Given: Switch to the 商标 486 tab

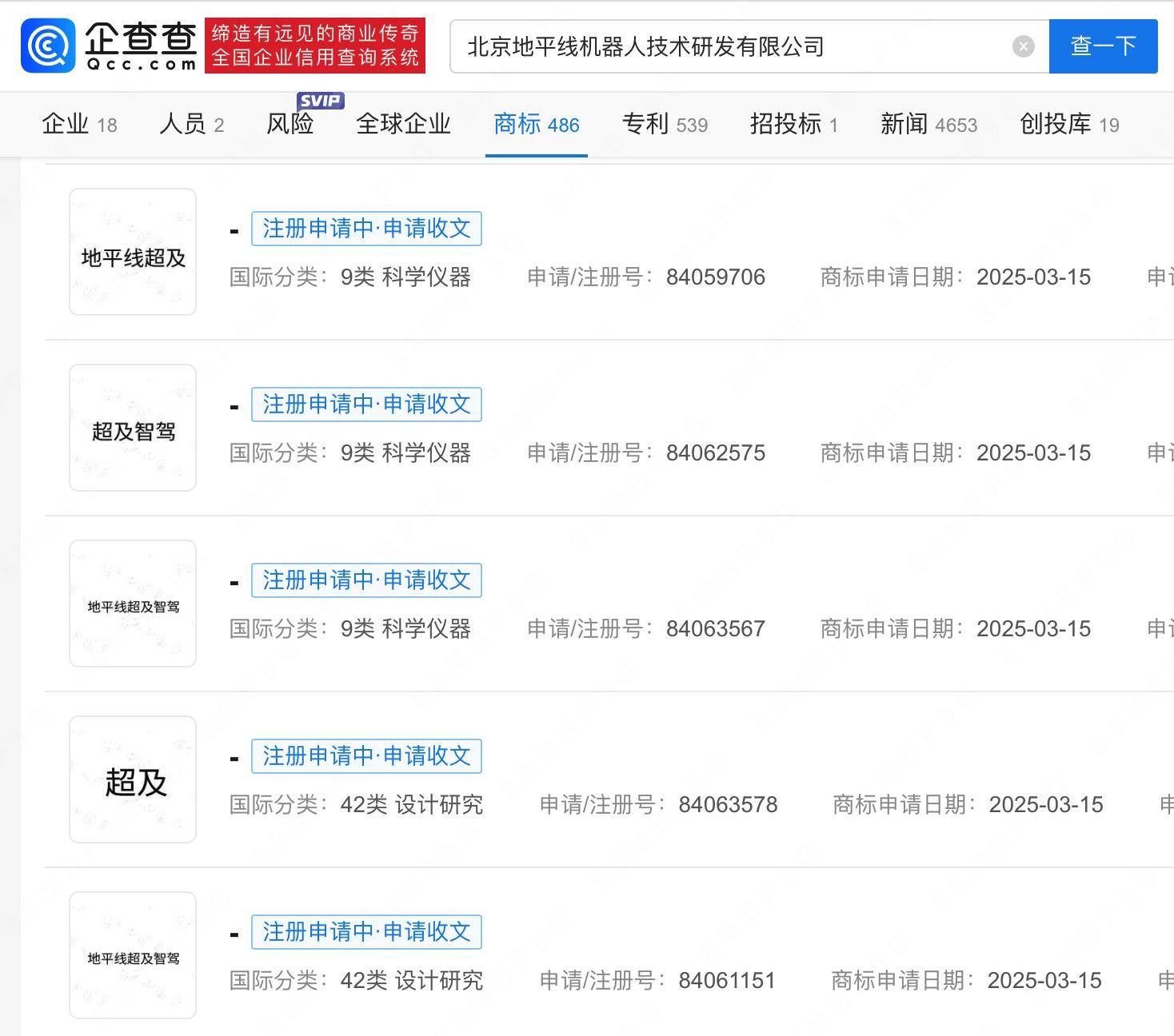Looking at the screenshot, I should tap(536, 125).
